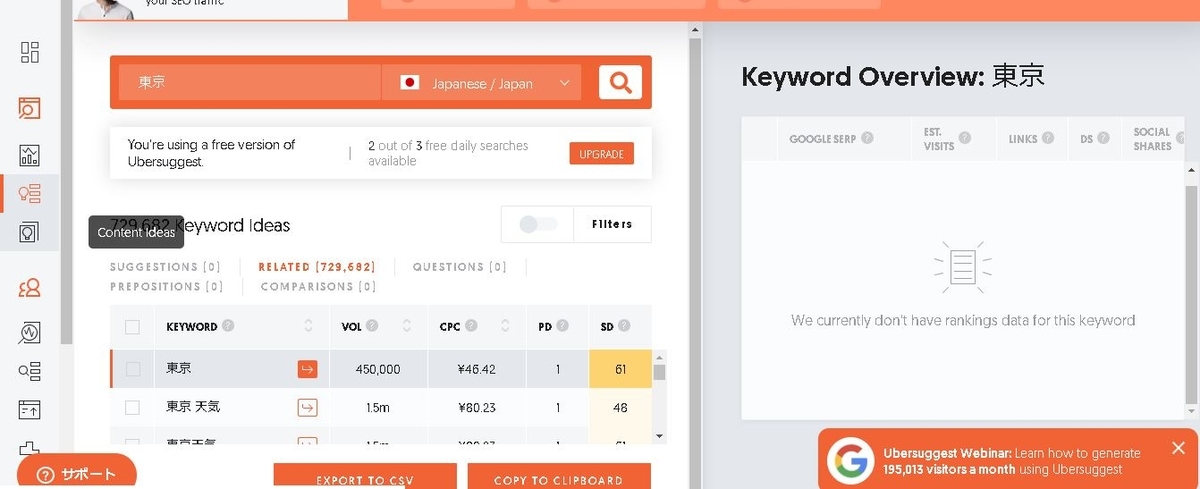Click the SOCIAL SHARES column header
This screenshot has height=489, width=1200.
[1152, 139]
